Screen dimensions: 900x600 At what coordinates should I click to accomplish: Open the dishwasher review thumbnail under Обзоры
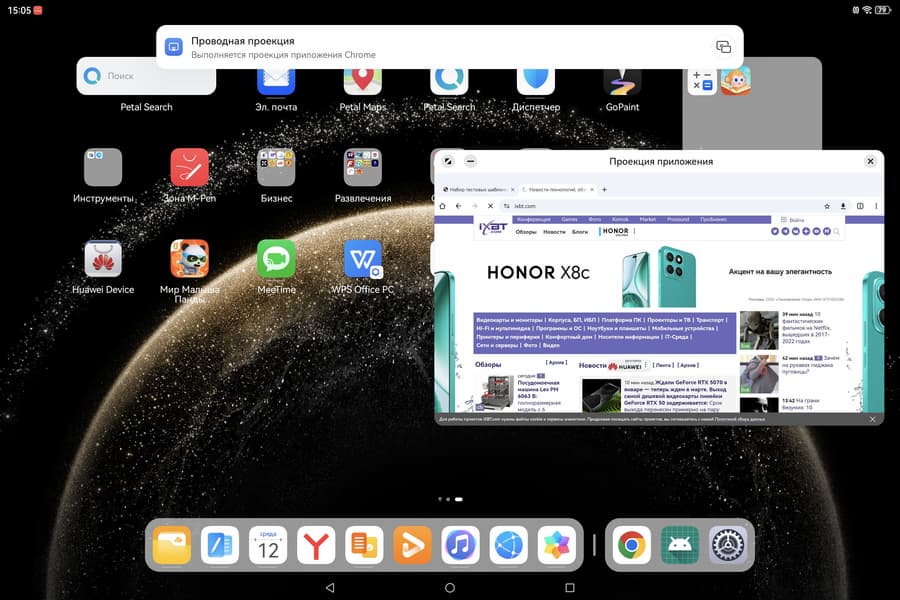(x=495, y=393)
